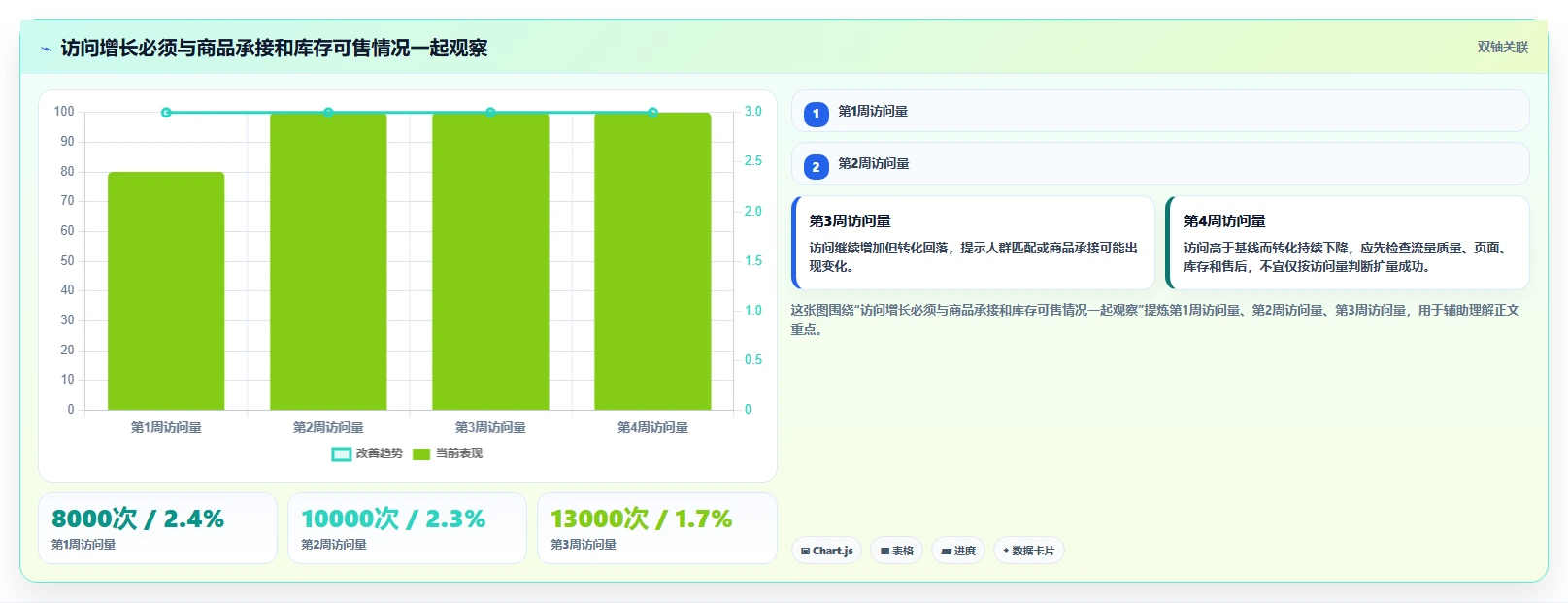1568x603 pixels.
Task: Click the 8000次 / 2.4% stat card
Action: (x=157, y=528)
